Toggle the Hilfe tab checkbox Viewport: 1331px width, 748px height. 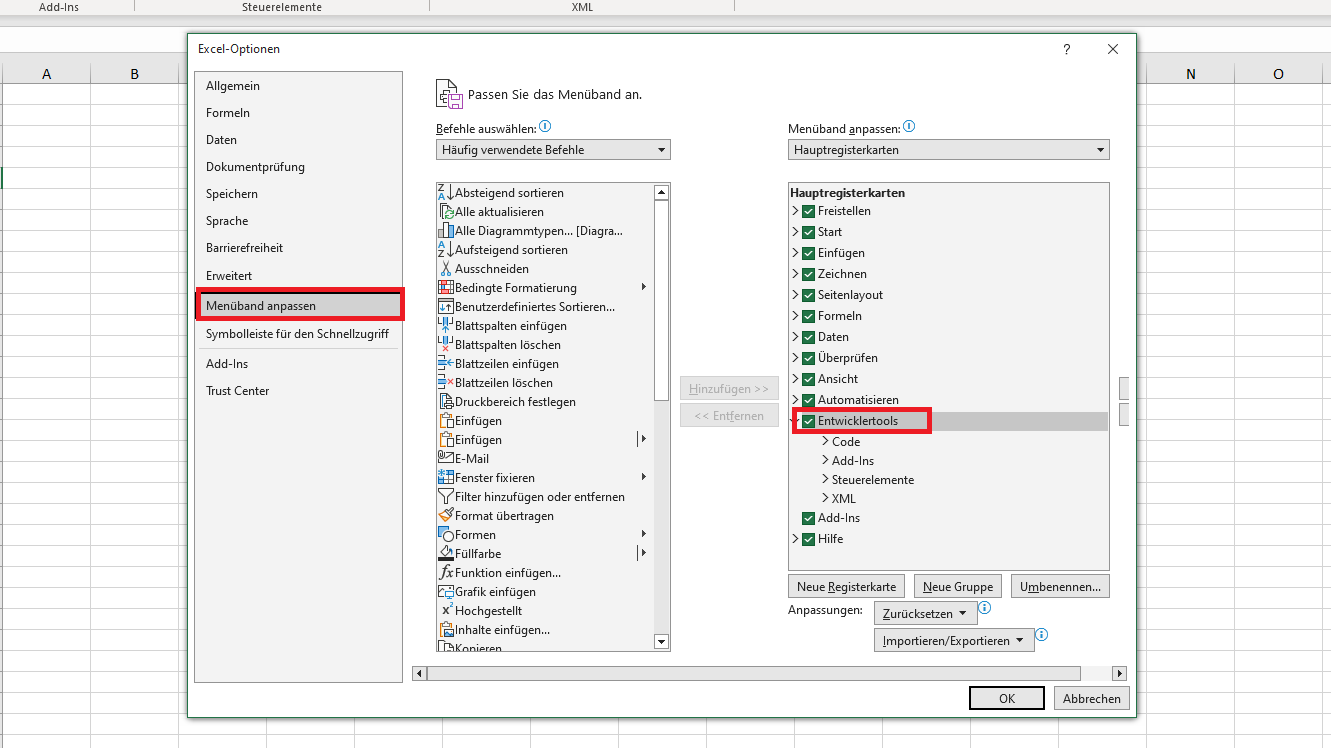coord(806,538)
